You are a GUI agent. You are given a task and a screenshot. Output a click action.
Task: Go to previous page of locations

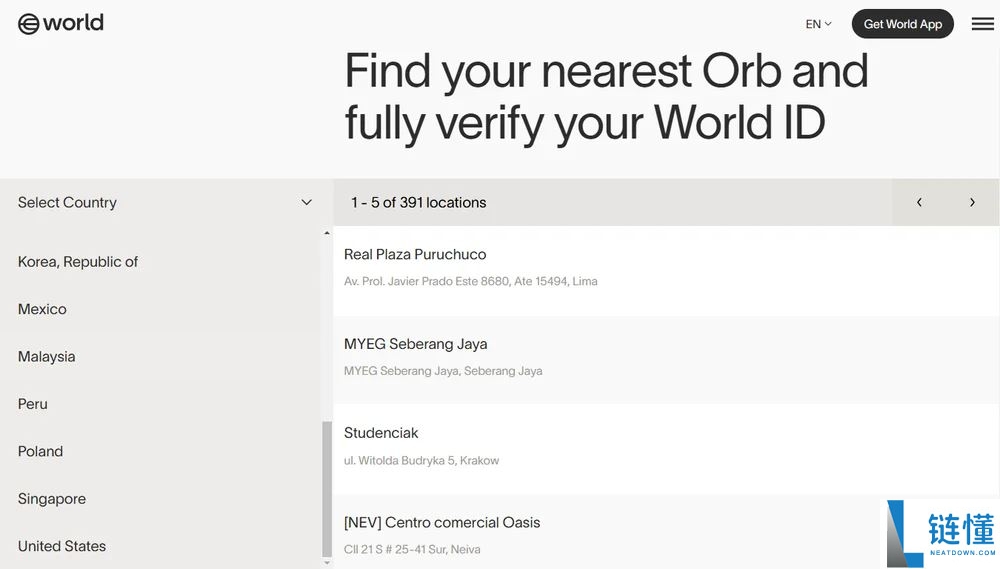919,202
